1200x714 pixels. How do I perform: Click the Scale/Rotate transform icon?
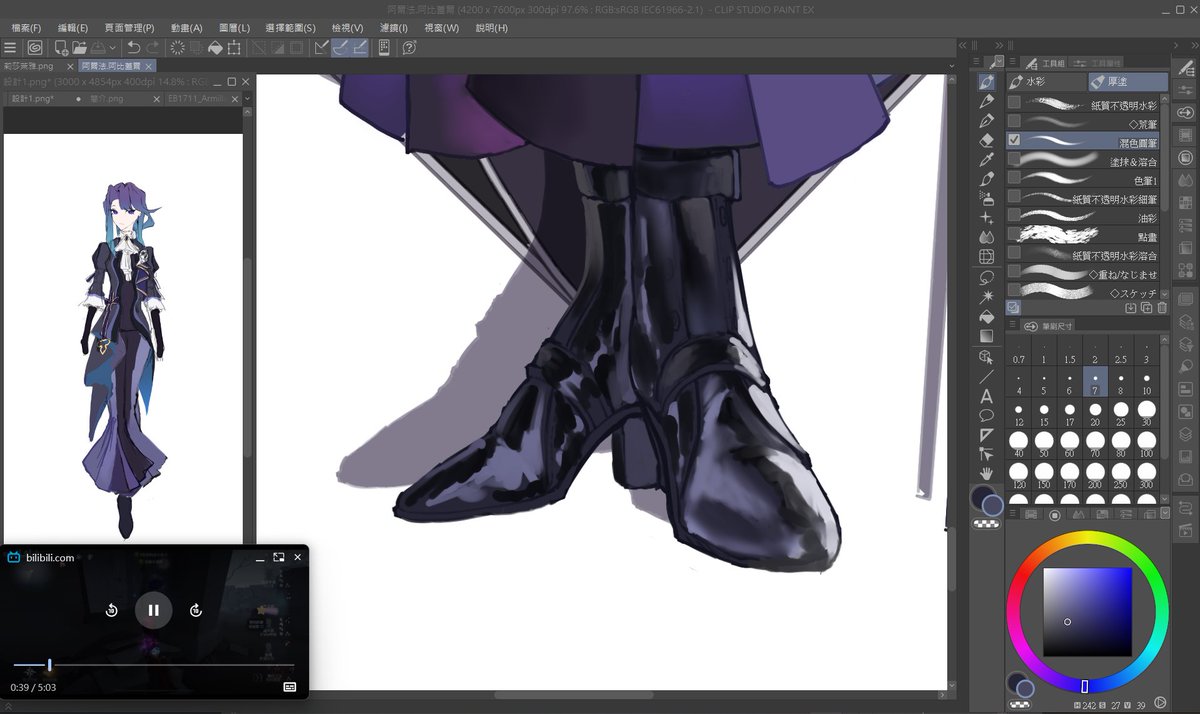point(234,47)
